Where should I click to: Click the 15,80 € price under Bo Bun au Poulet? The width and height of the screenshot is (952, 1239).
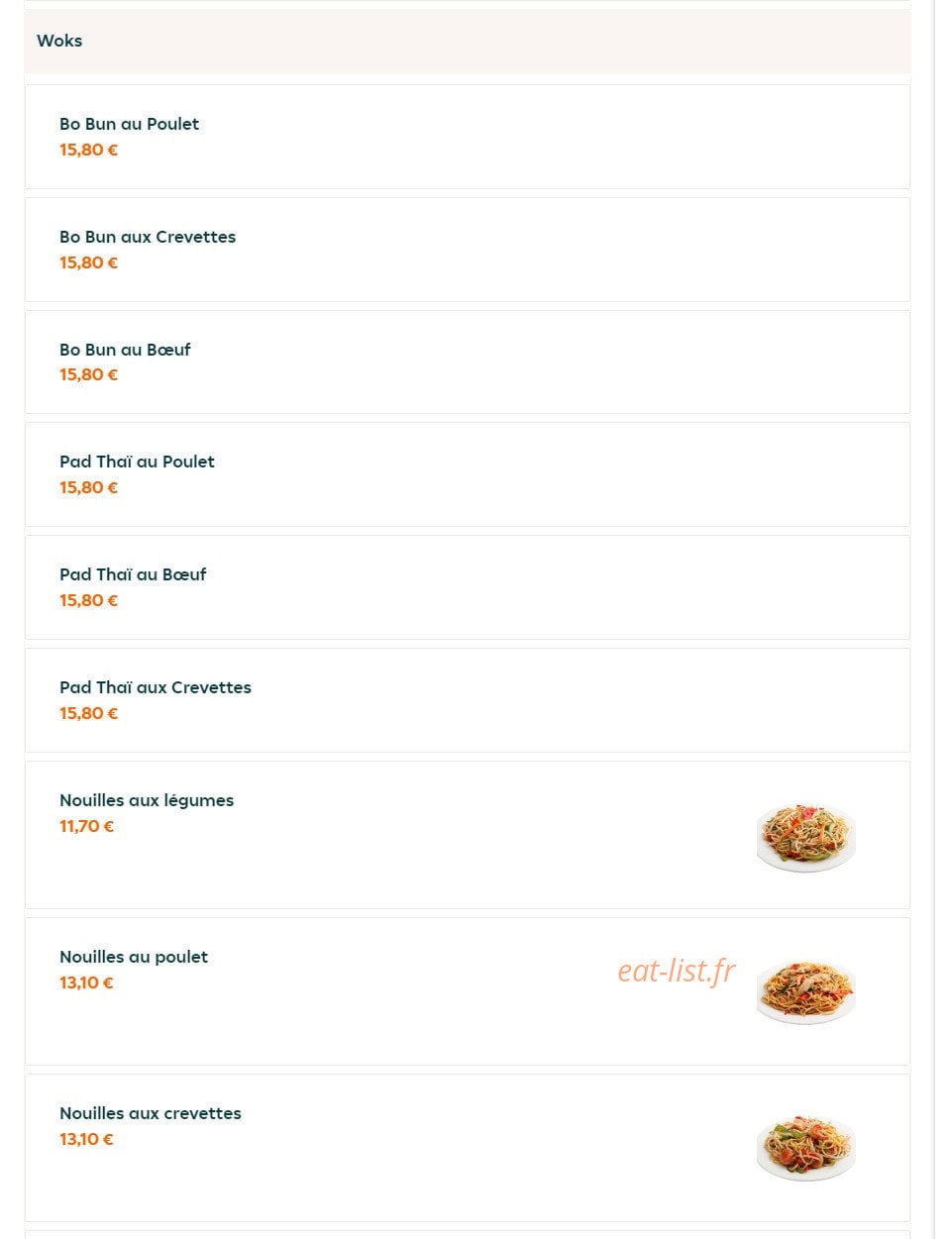(88, 150)
